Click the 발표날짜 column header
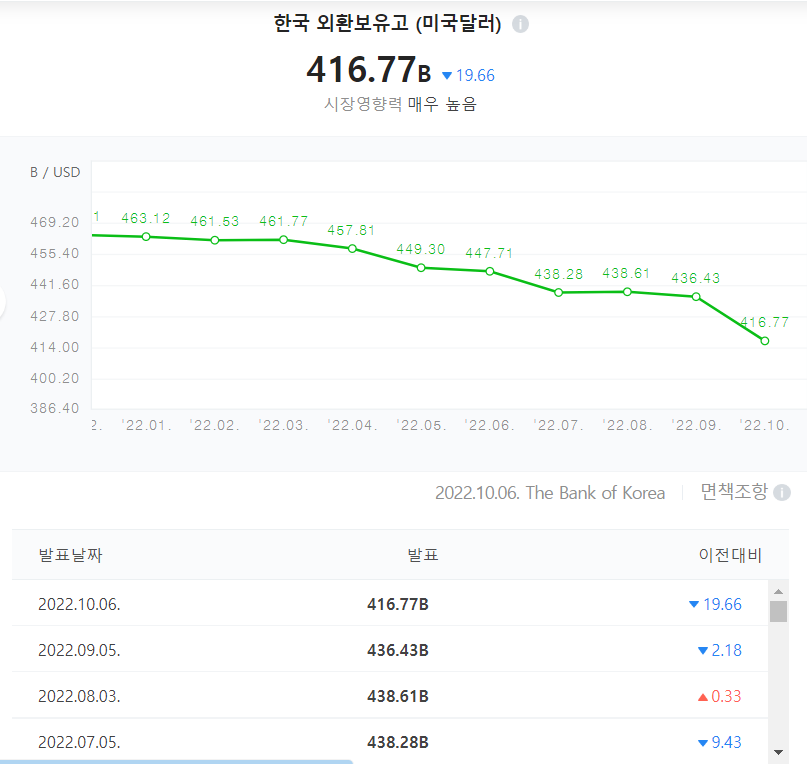The image size is (807, 764). pos(71,555)
